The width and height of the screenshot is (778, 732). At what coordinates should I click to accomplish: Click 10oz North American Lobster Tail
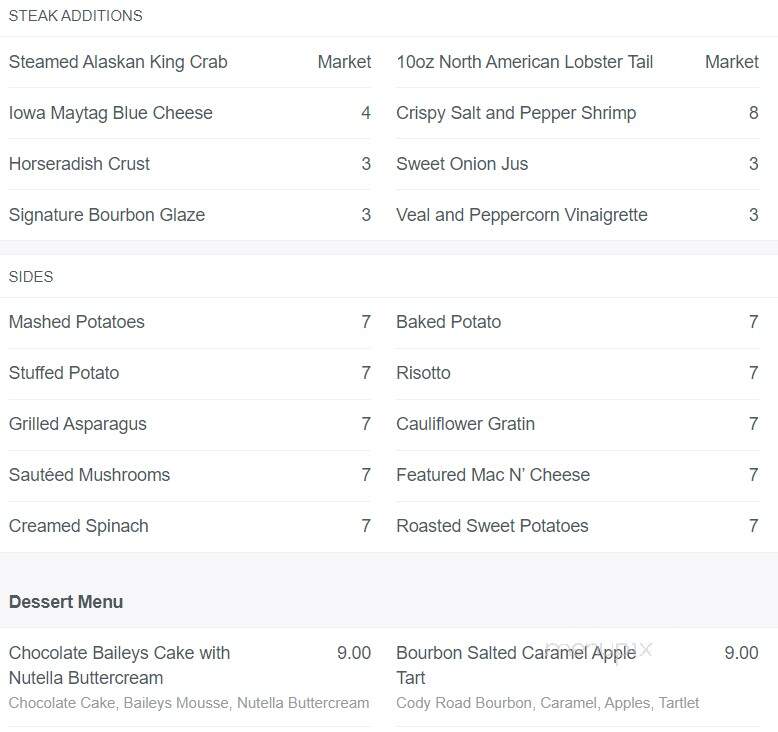tap(524, 62)
